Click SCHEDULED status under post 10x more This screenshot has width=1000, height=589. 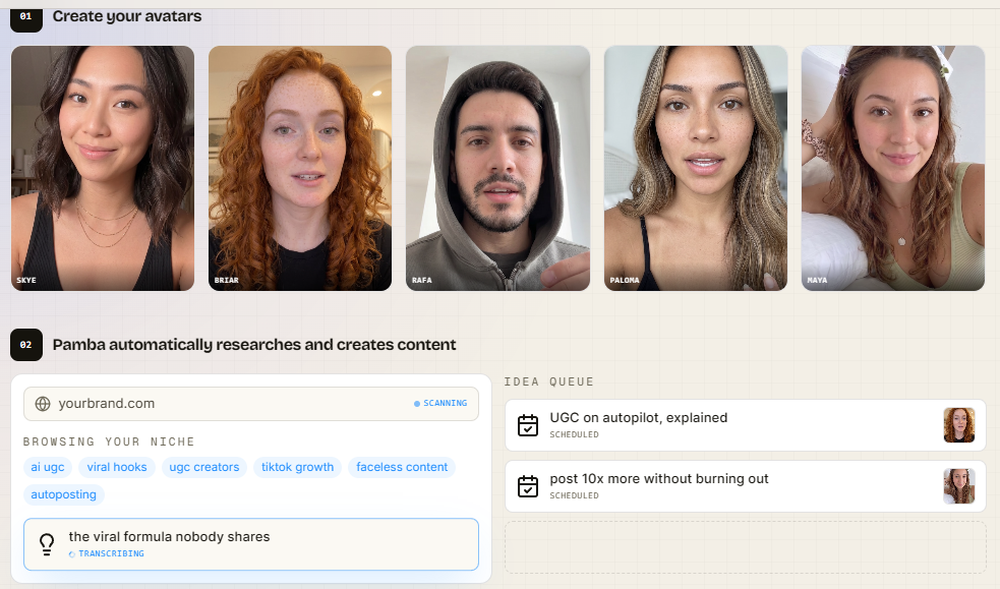tap(574, 496)
